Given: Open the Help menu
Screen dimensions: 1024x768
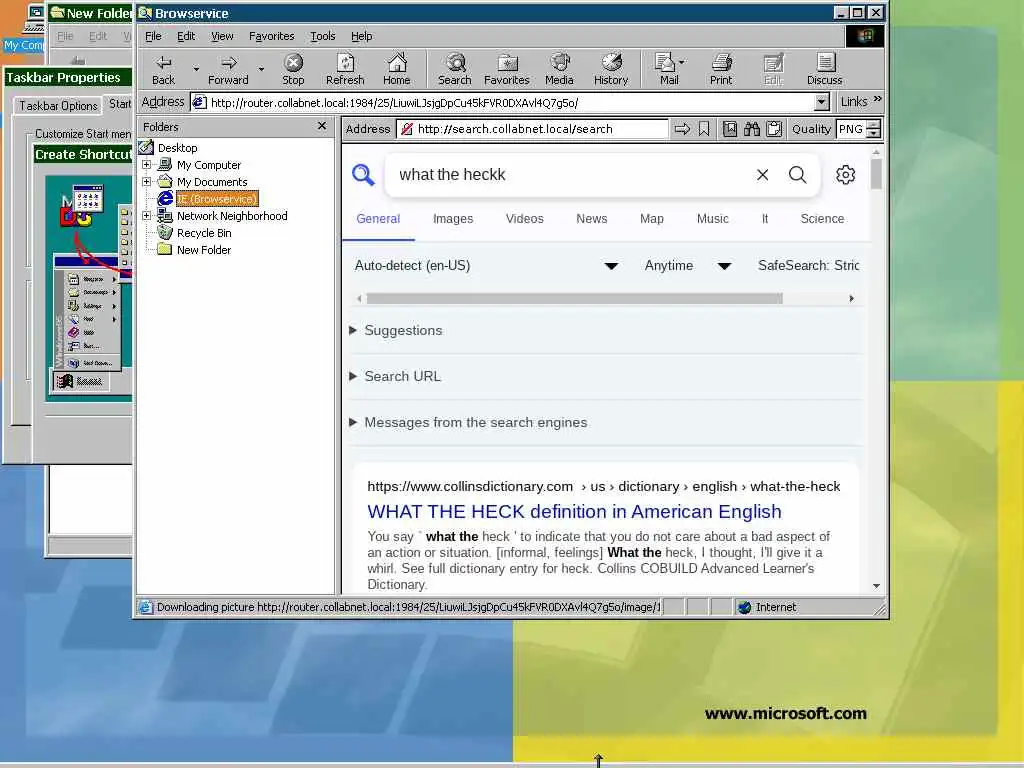Looking at the screenshot, I should point(362,36).
